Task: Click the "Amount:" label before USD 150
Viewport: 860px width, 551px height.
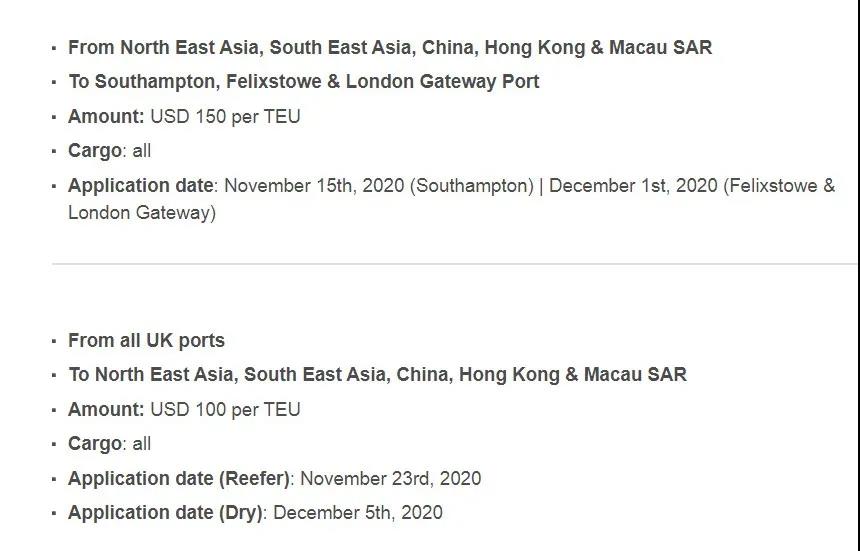Action: pyautogui.click(x=106, y=116)
